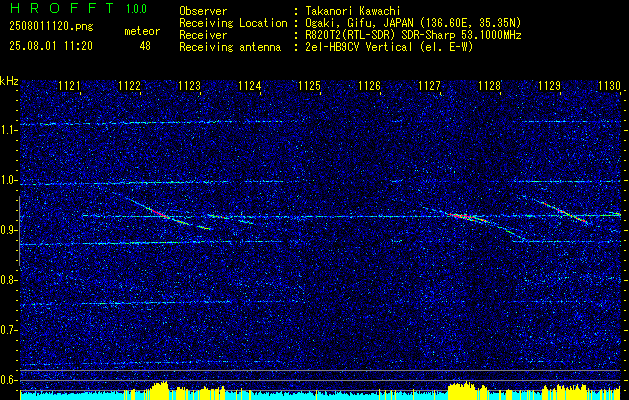Click the date stamp 25.08.01 11:20

51,46
